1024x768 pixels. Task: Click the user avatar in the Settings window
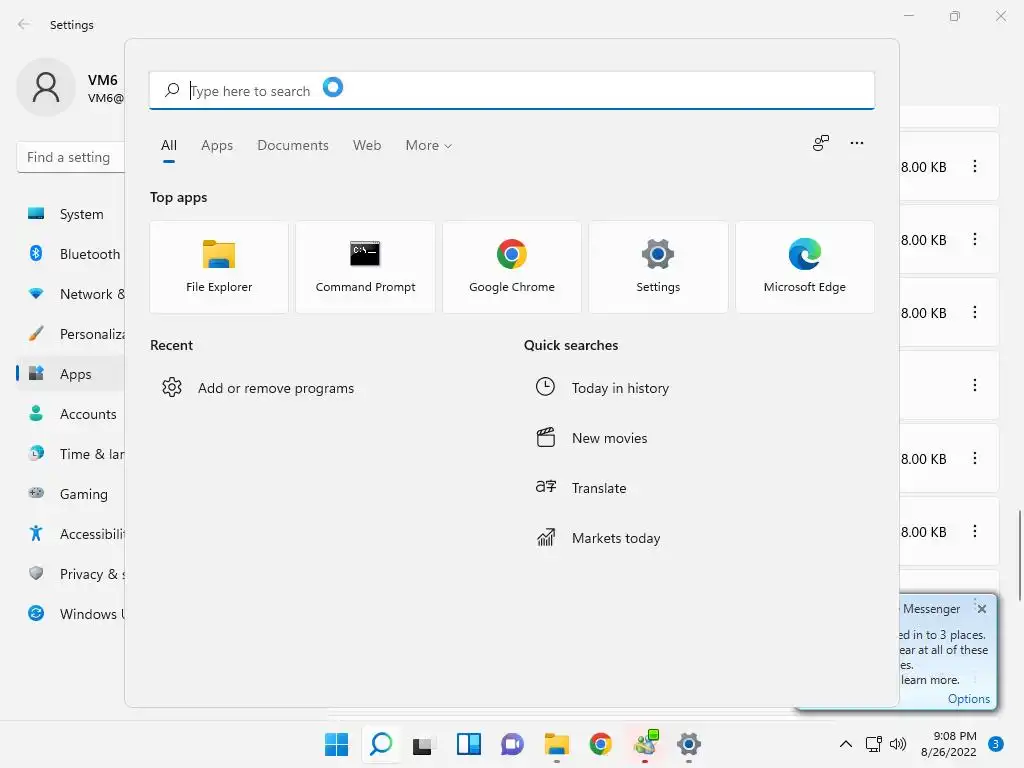(x=46, y=88)
